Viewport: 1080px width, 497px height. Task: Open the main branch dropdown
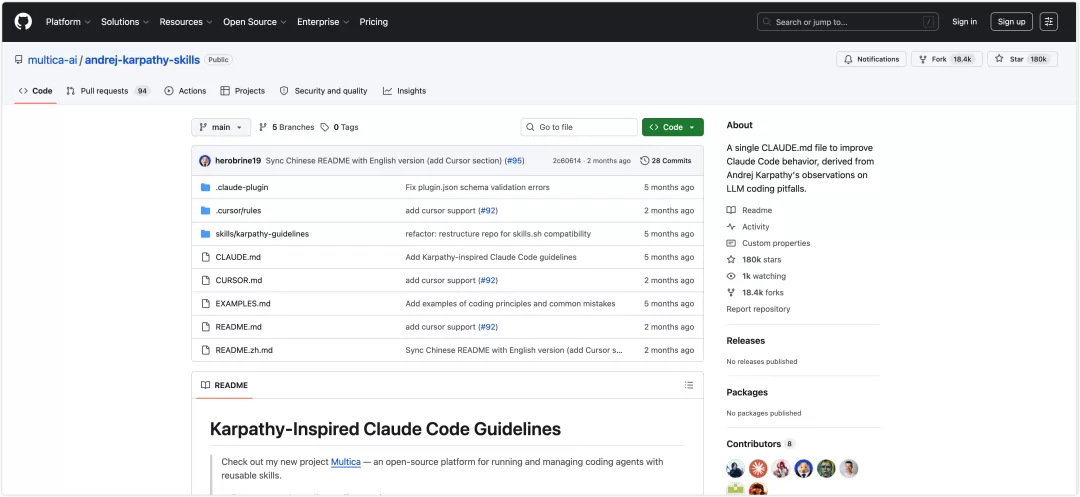coord(221,127)
